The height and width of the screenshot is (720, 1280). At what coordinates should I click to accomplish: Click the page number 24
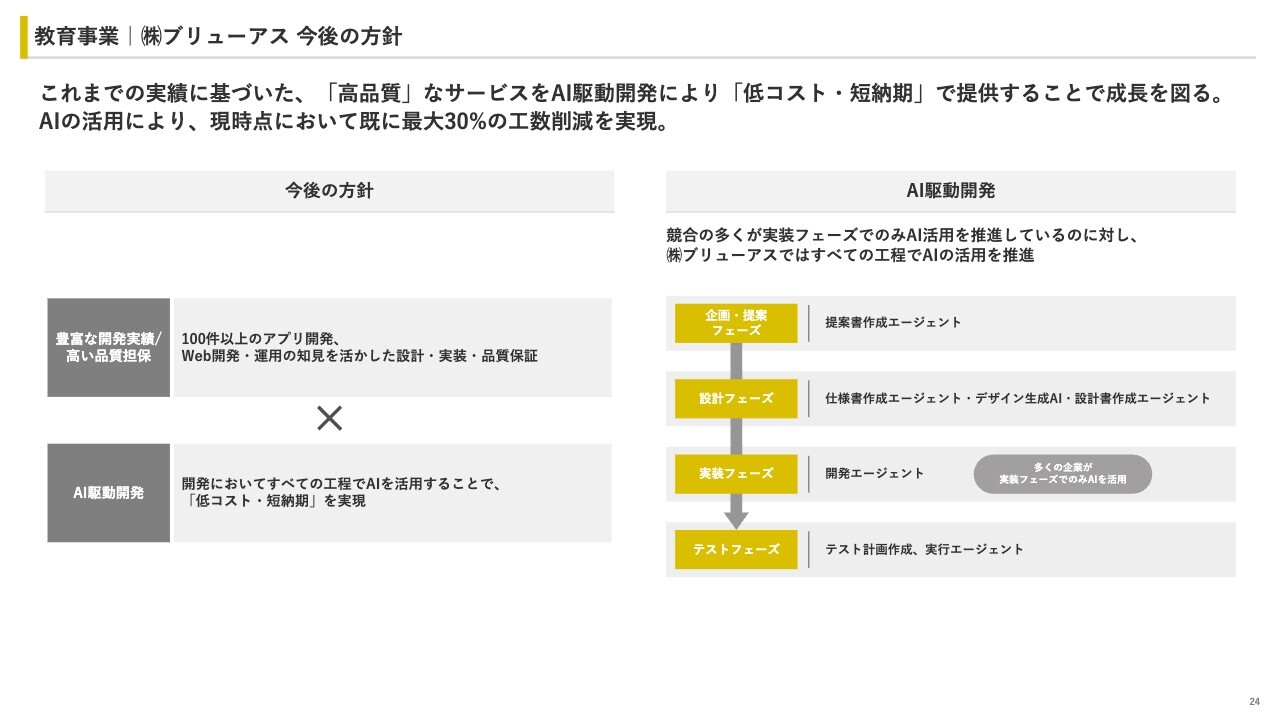1254,700
